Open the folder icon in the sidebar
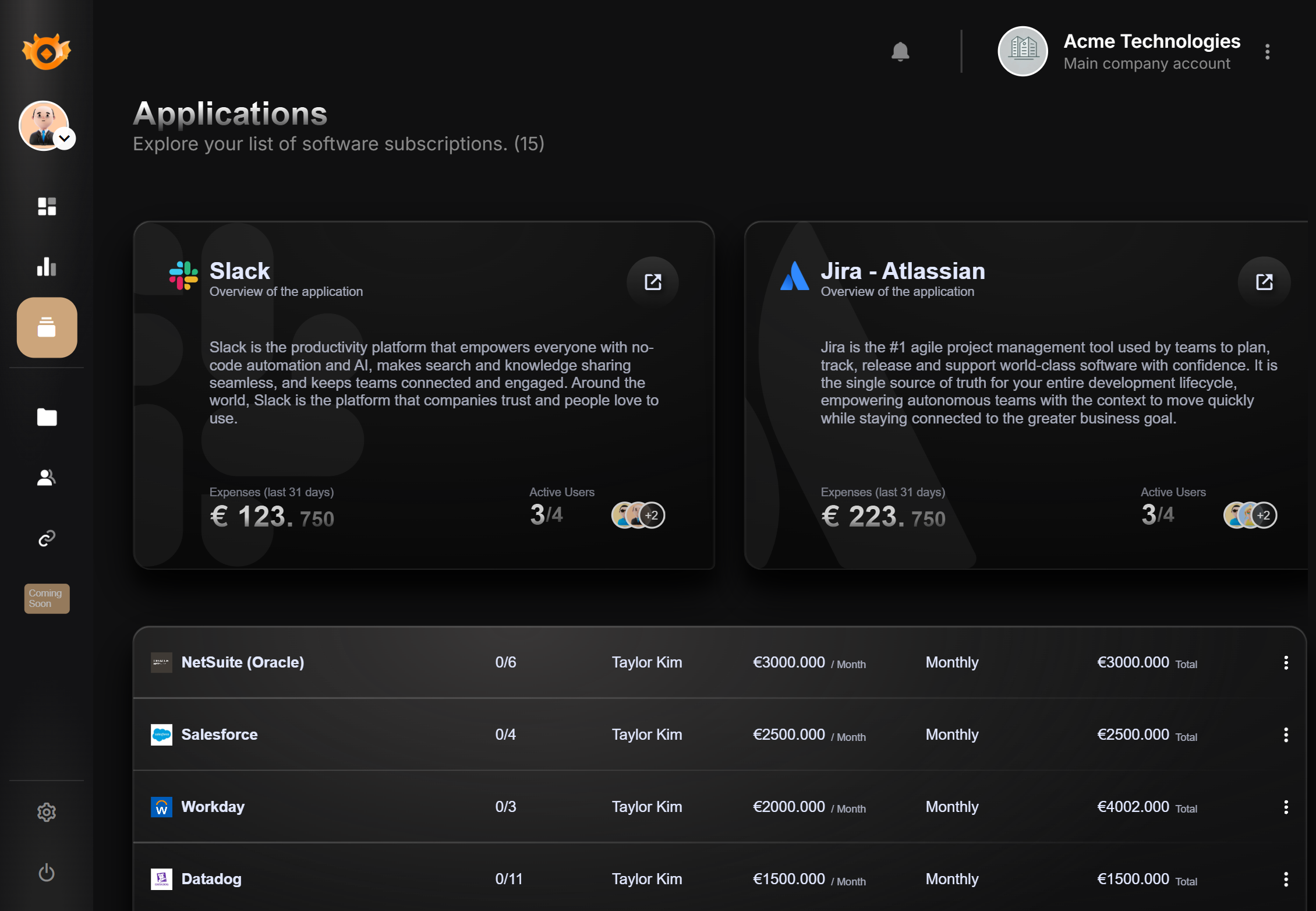Screen dimensions: 1316x911 [x=47, y=417]
